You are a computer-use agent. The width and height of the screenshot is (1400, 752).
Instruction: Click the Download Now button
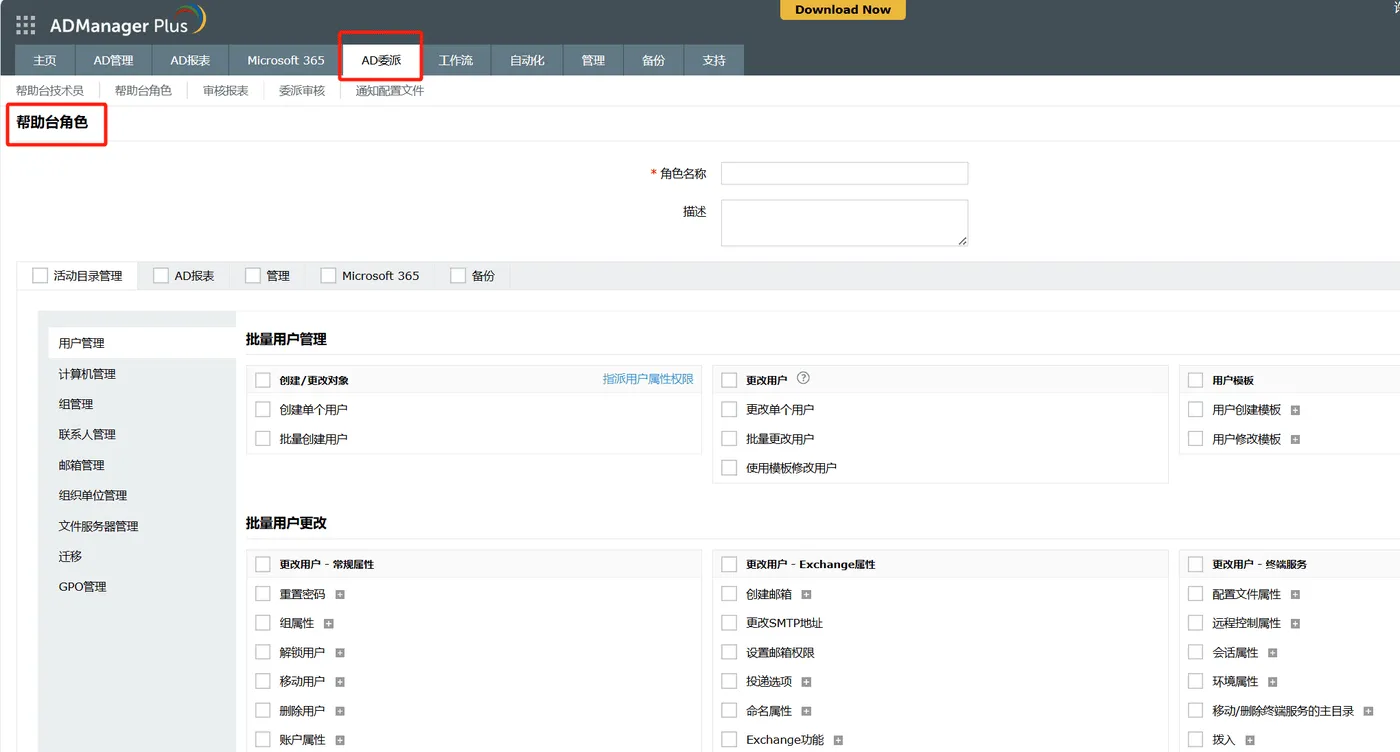(843, 9)
